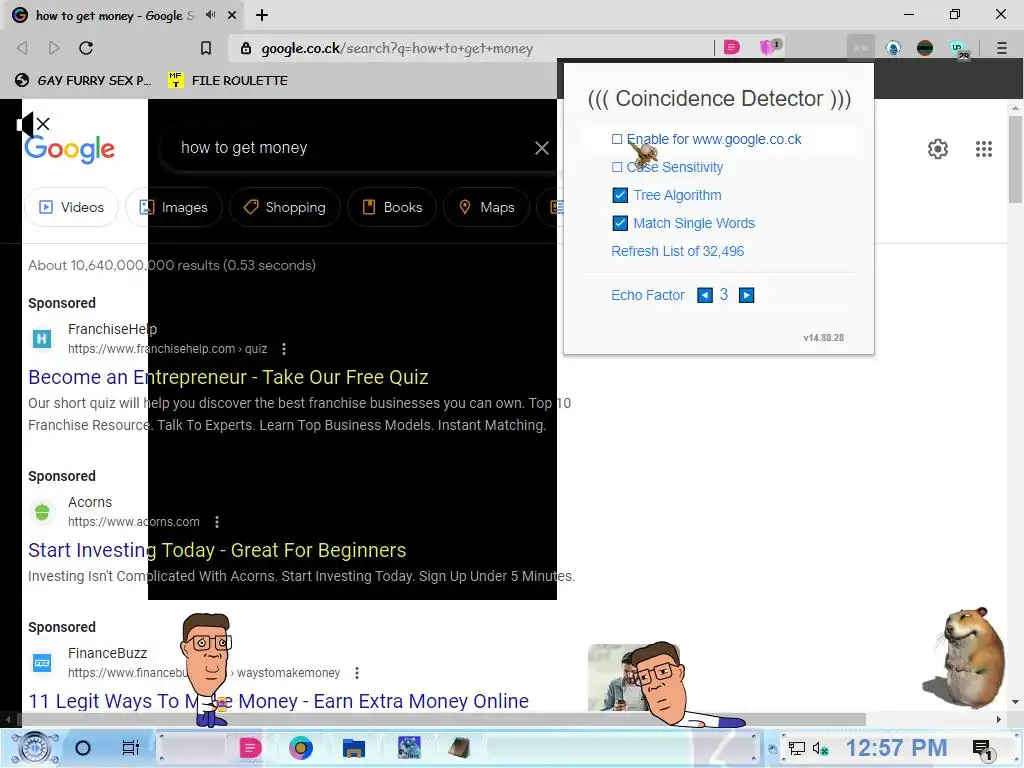
Task: Open the pink reader icon in the address bar
Action: [x=732, y=48]
